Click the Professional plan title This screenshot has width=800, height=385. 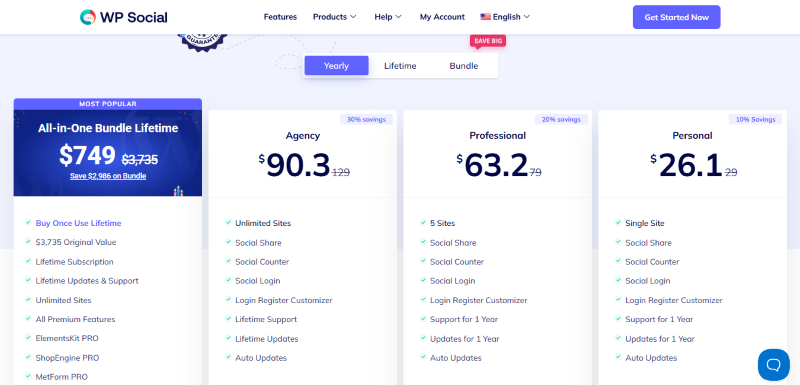pos(497,136)
